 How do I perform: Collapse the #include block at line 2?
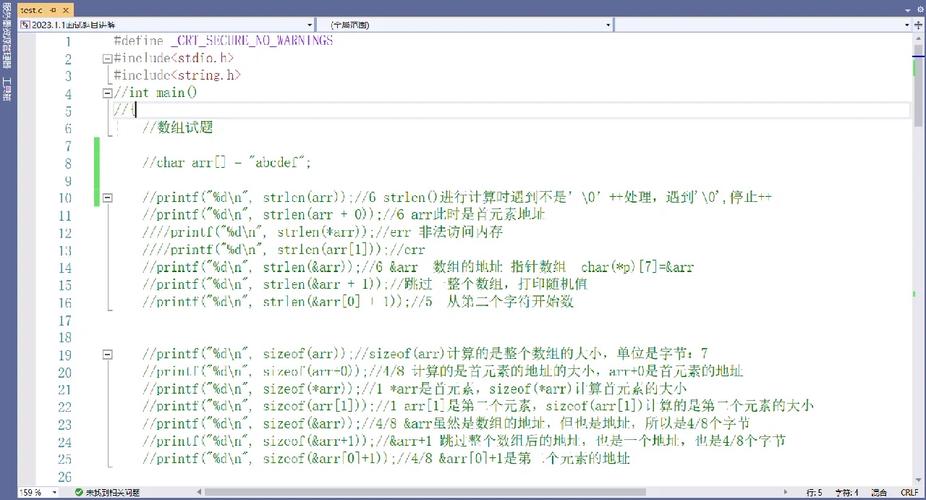(106, 59)
